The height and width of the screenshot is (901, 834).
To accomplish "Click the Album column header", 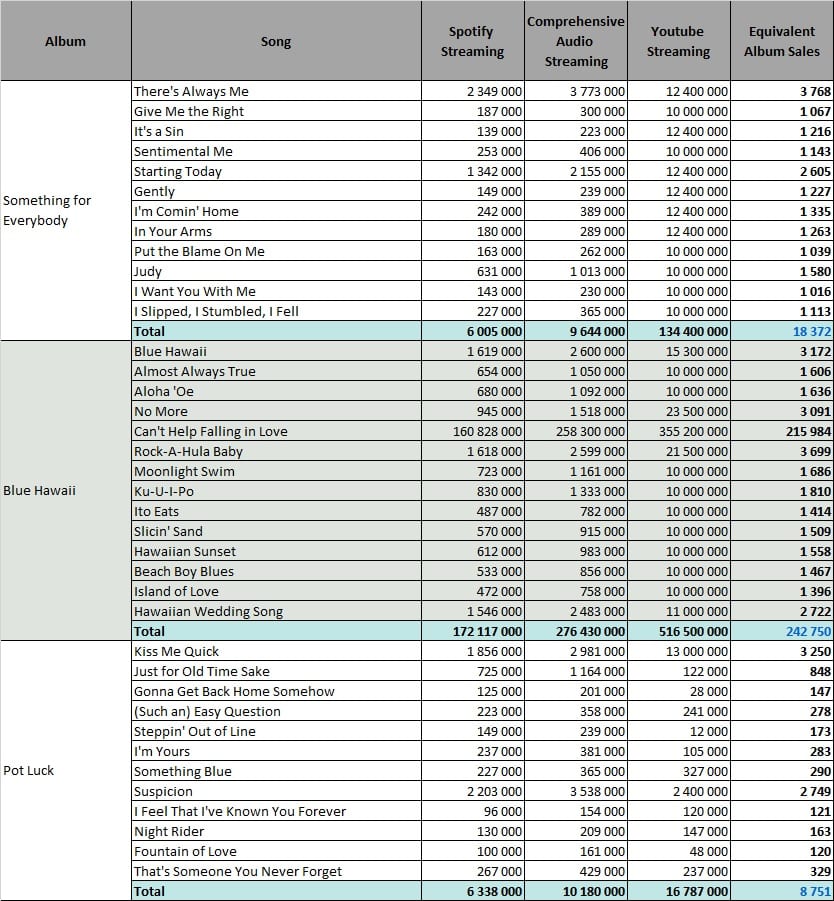I will click(66, 41).
